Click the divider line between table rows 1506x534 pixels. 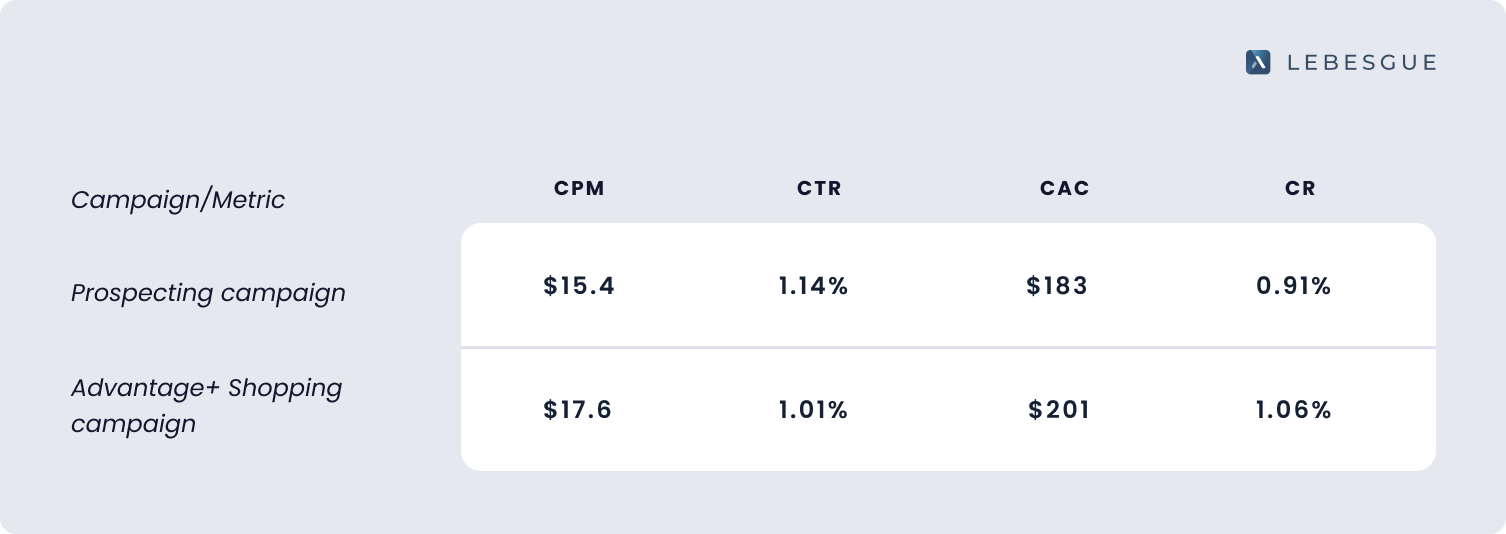(x=947, y=347)
